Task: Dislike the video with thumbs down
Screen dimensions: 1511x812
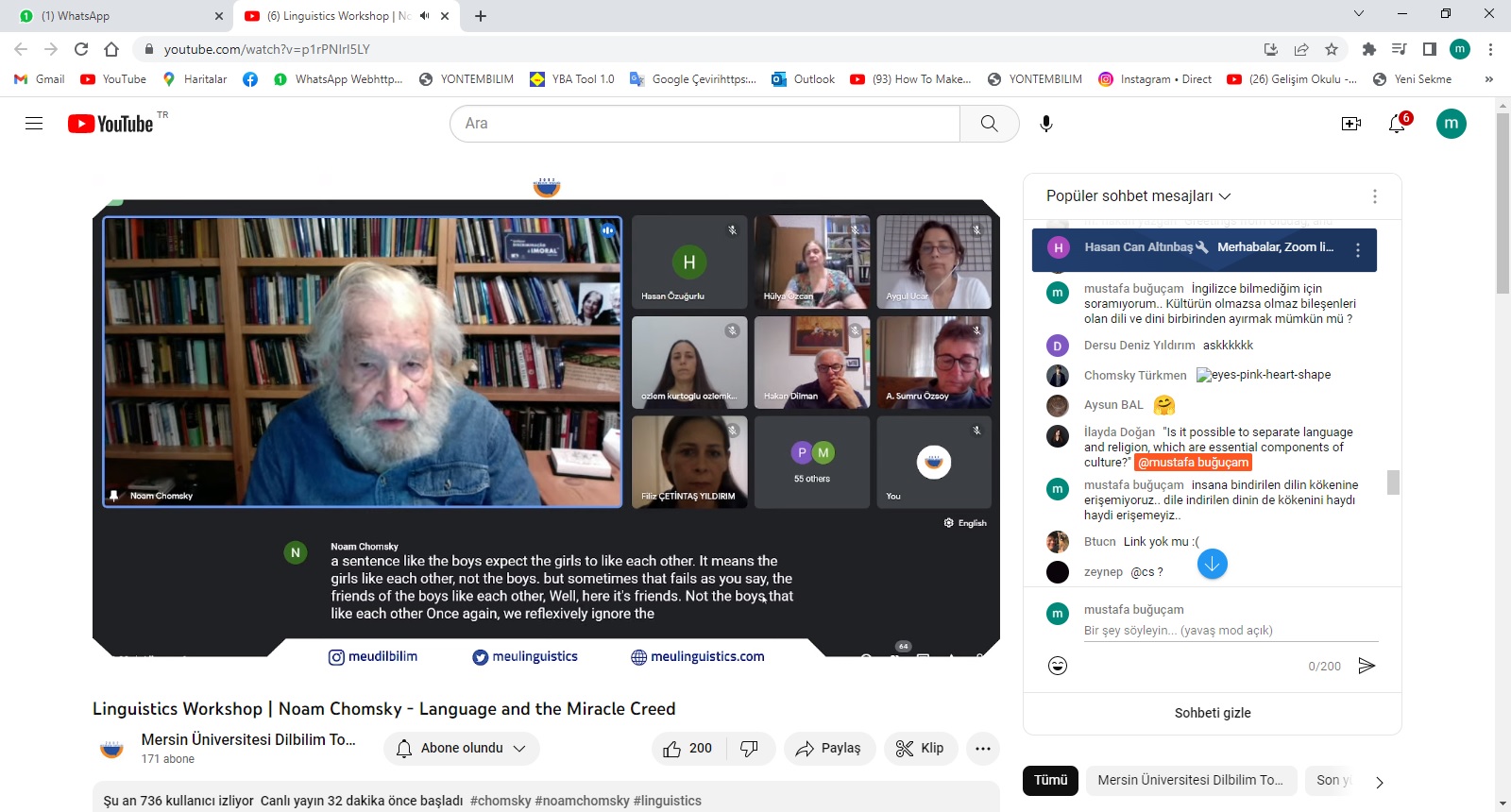Action: [750, 749]
